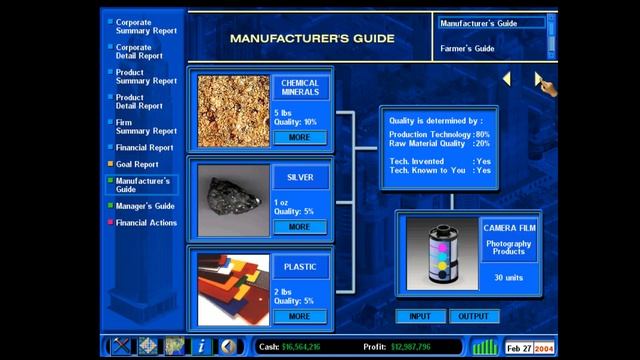Image resolution: width=640 pixels, height=360 pixels.
Task: Click 'Quality: 10%' under Chemical Minerals
Action: pyautogui.click(x=296, y=122)
